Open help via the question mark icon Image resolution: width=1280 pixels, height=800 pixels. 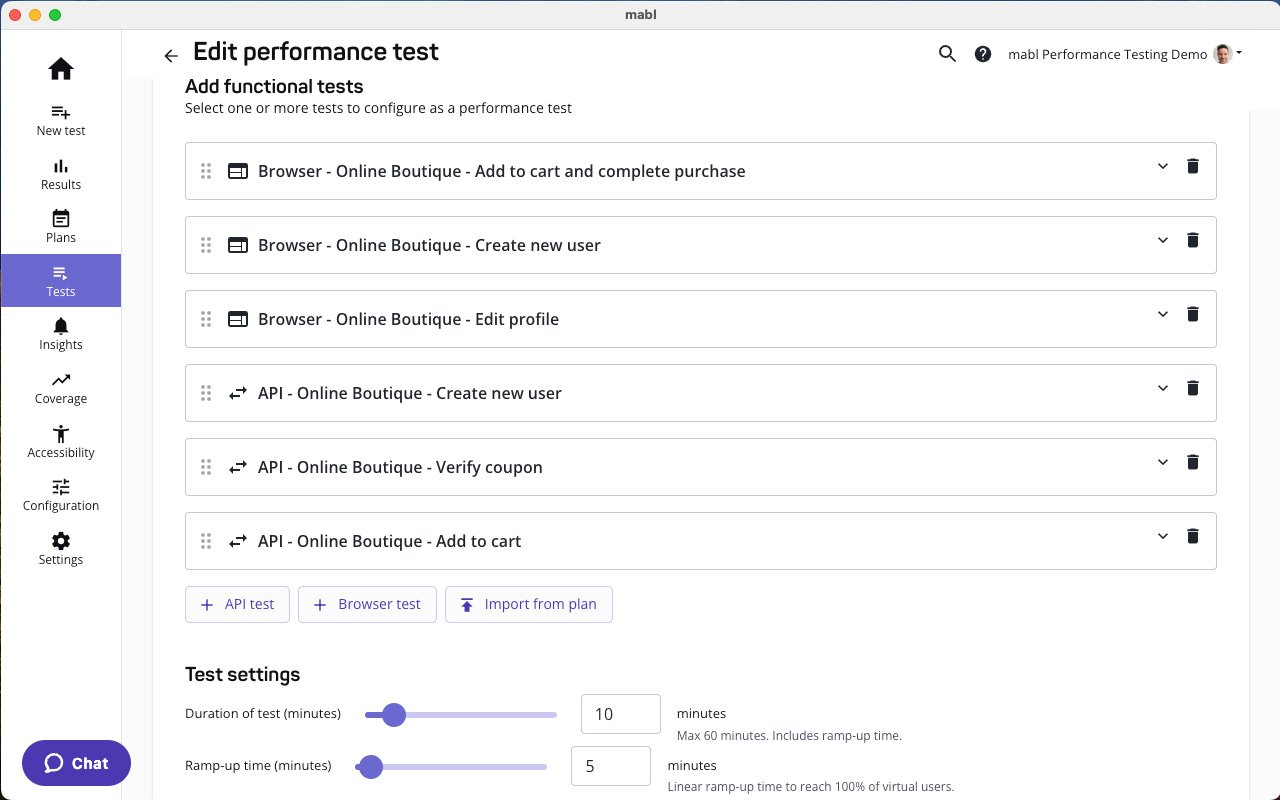coord(983,54)
